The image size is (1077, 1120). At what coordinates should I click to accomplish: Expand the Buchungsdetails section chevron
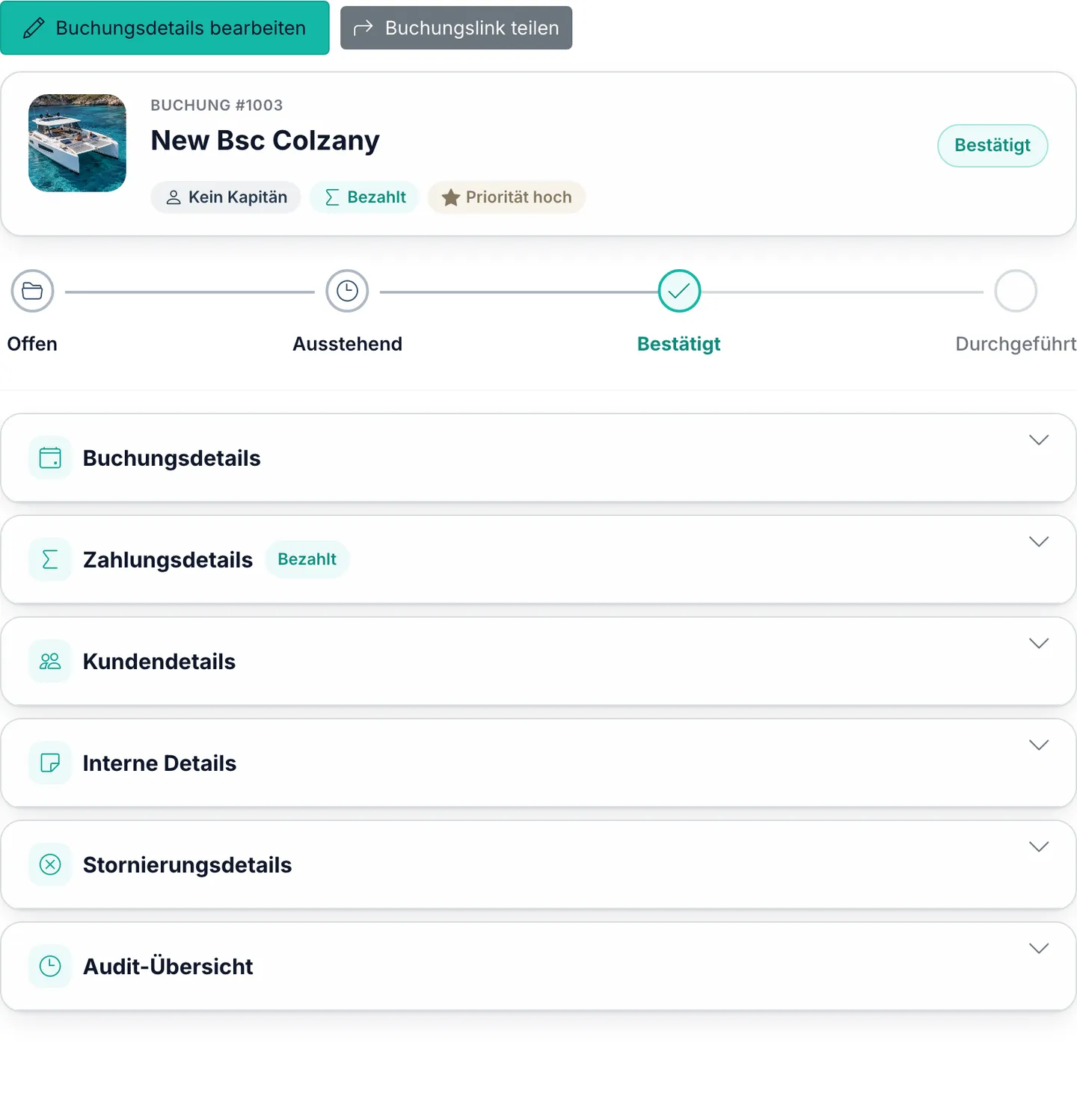click(1039, 440)
